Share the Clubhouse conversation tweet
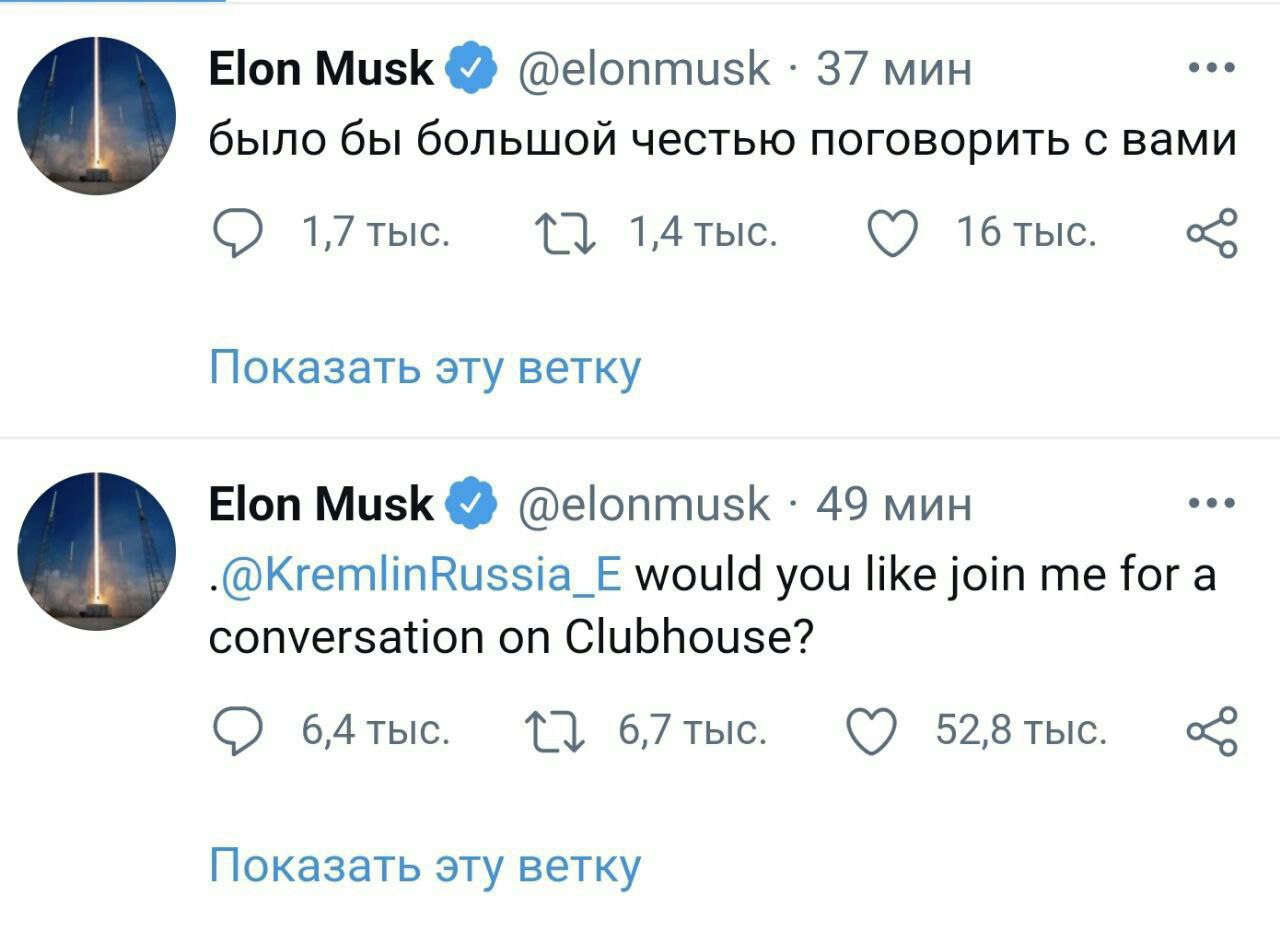Image resolution: width=1280 pixels, height=927 pixels. pos(1211,732)
